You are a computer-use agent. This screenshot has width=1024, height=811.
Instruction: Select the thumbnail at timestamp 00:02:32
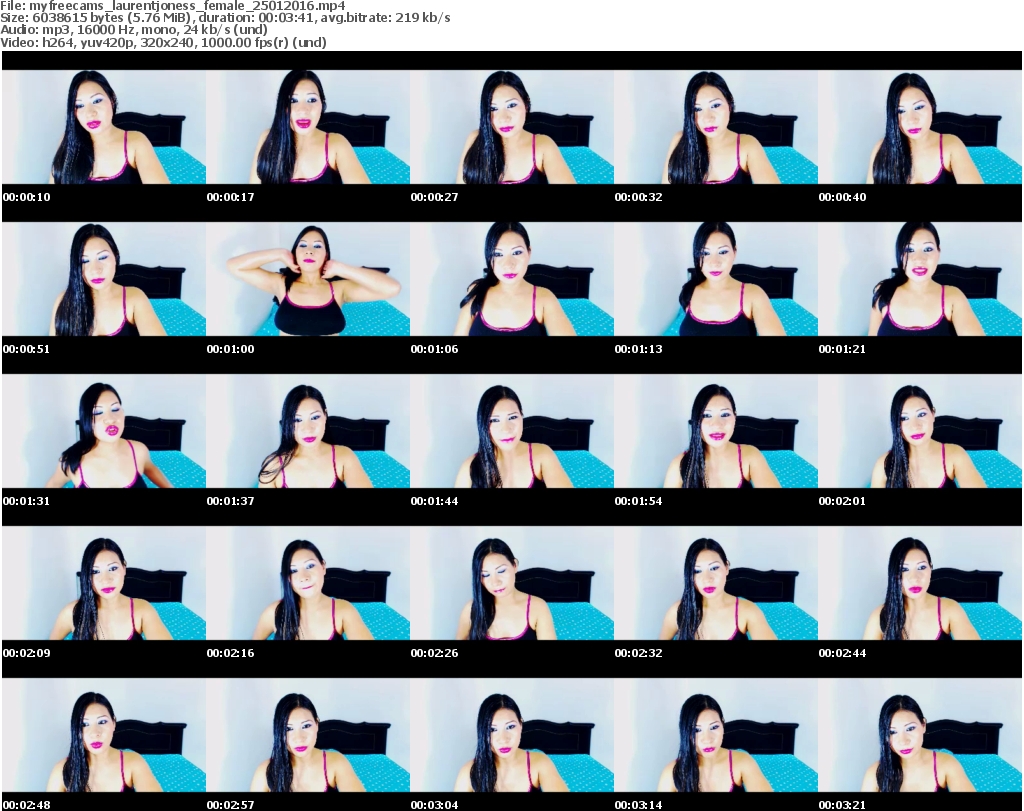point(716,583)
